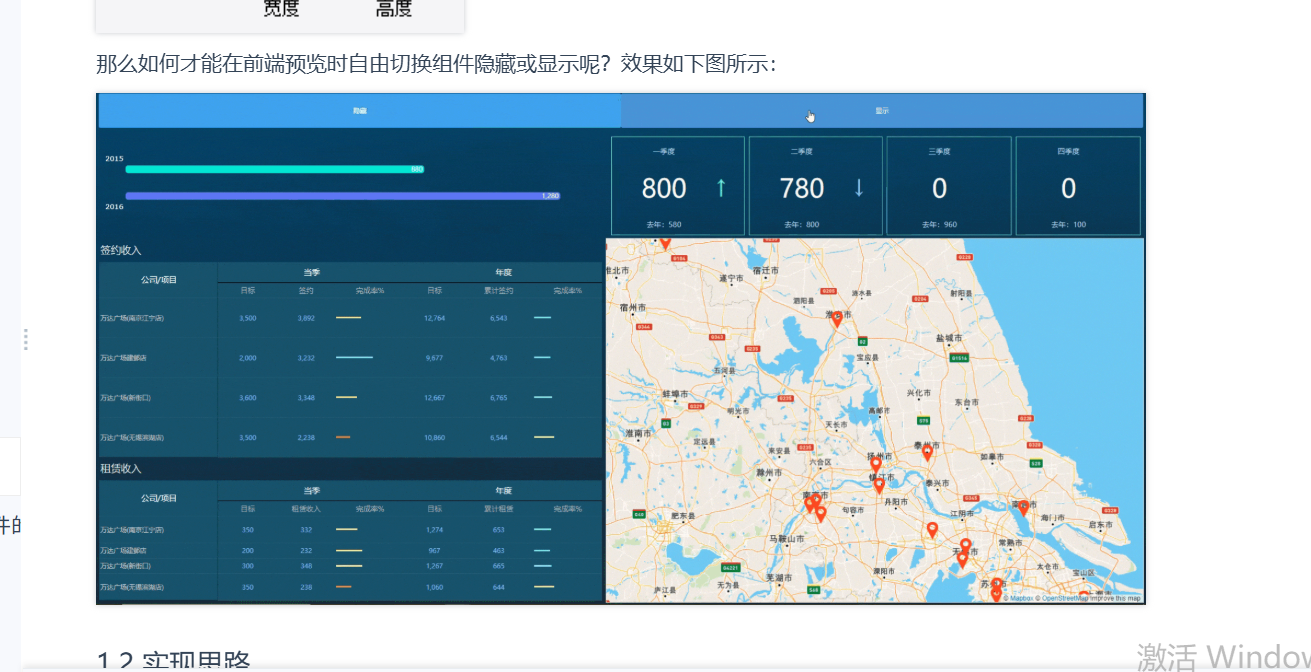1311x672 pixels.
Task: Select the 三季度 statistics card
Action: click(x=948, y=186)
